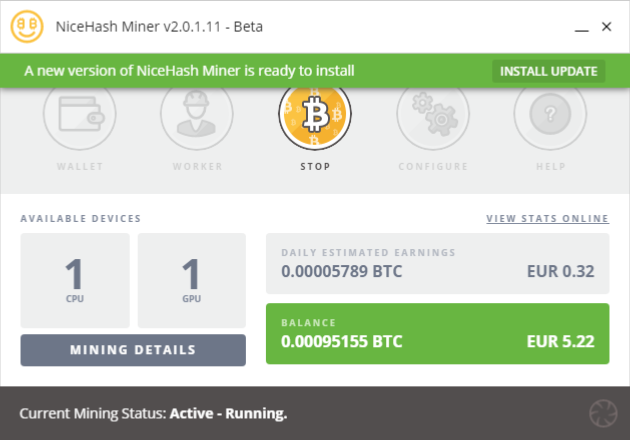This screenshot has height=440, width=630.
Task: Click the Help label text
Action: pos(550,167)
